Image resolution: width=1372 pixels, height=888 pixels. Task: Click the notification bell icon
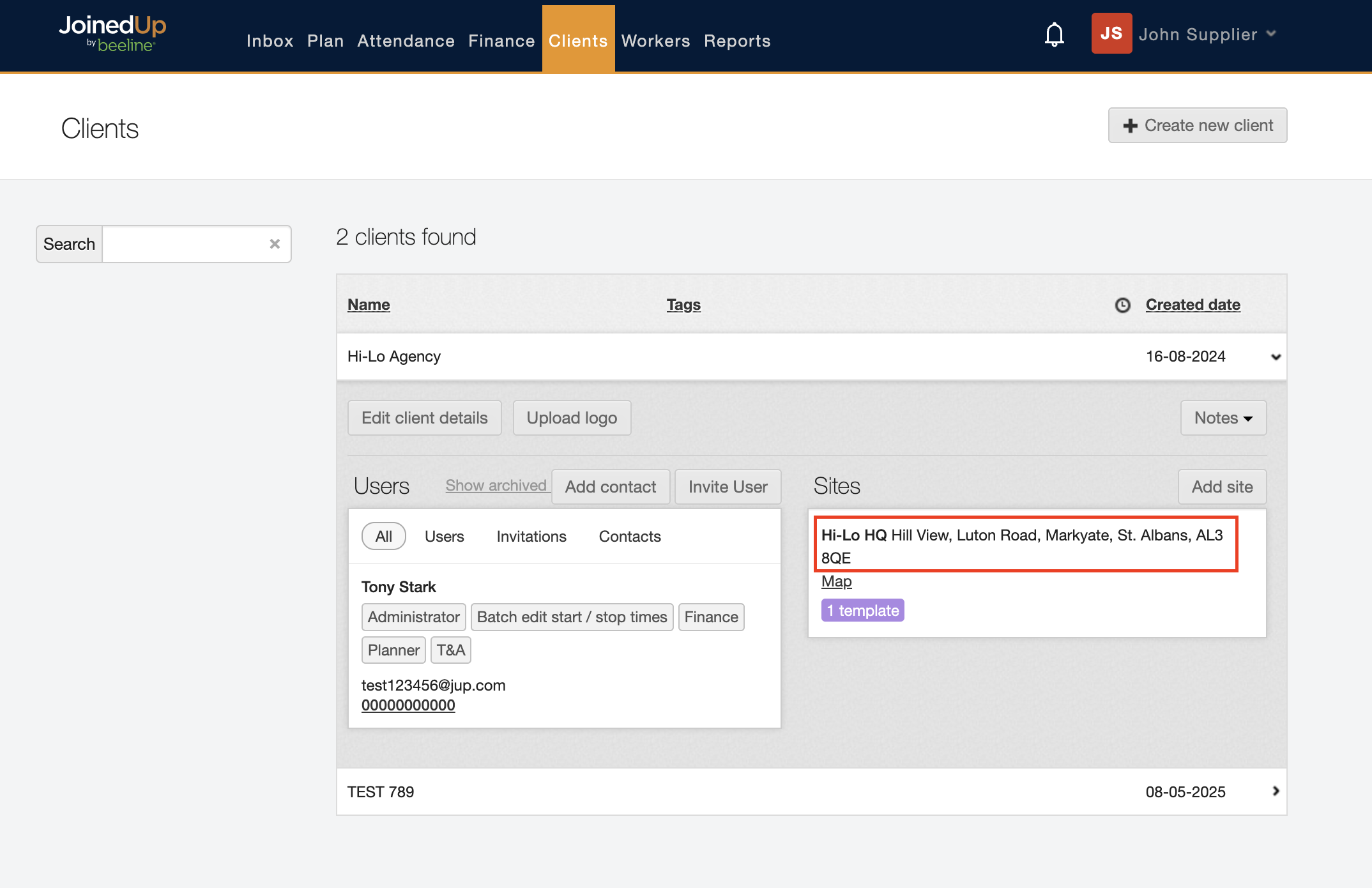[x=1054, y=34]
